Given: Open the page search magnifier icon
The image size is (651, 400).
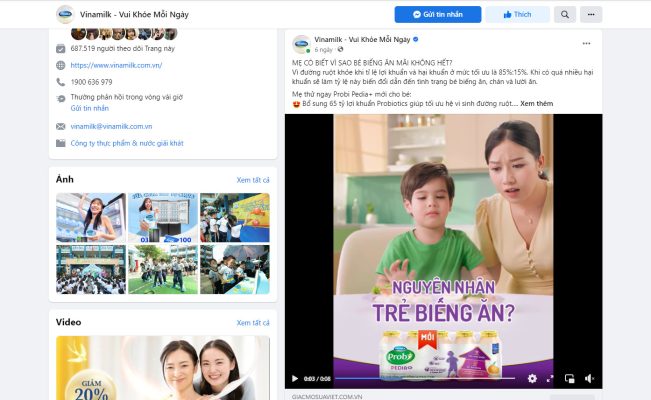Looking at the screenshot, I should pyautogui.click(x=565, y=15).
